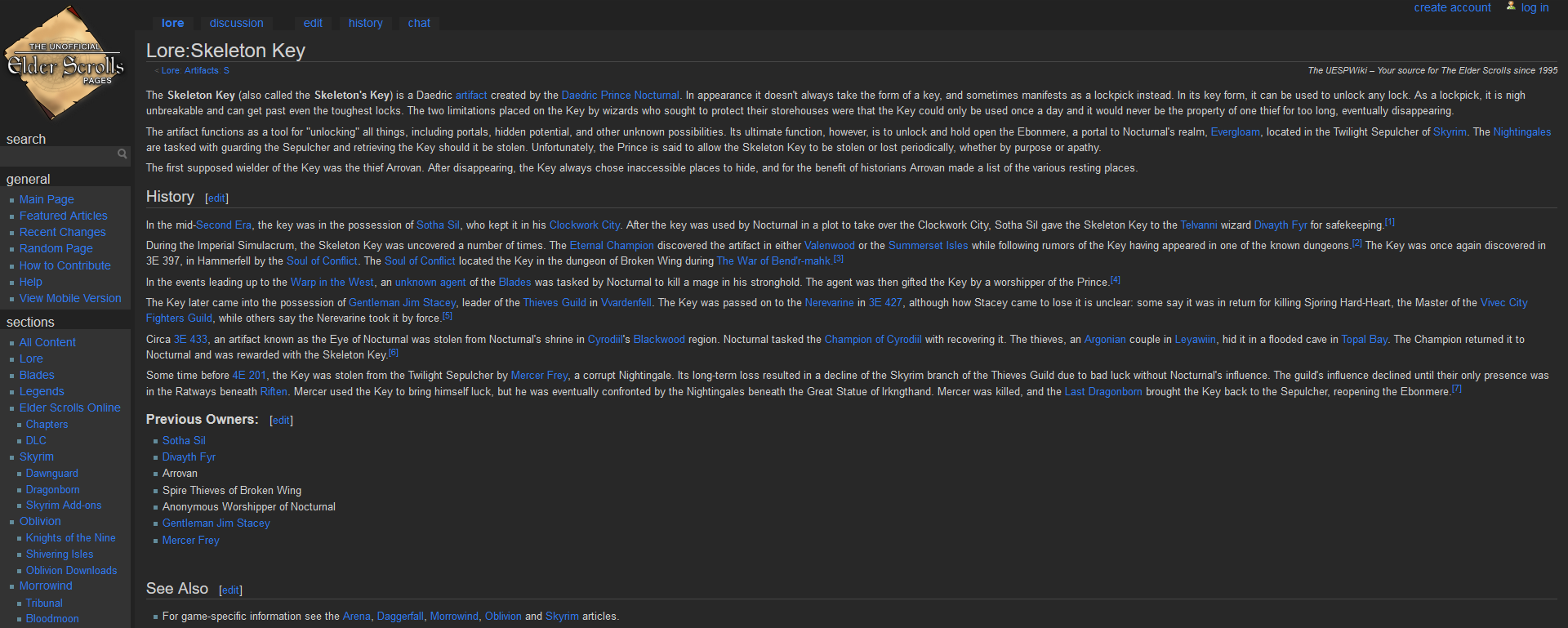Screen dimensions: 1568x628
Task: Open Knights of the Nine
Action: [70, 538]
